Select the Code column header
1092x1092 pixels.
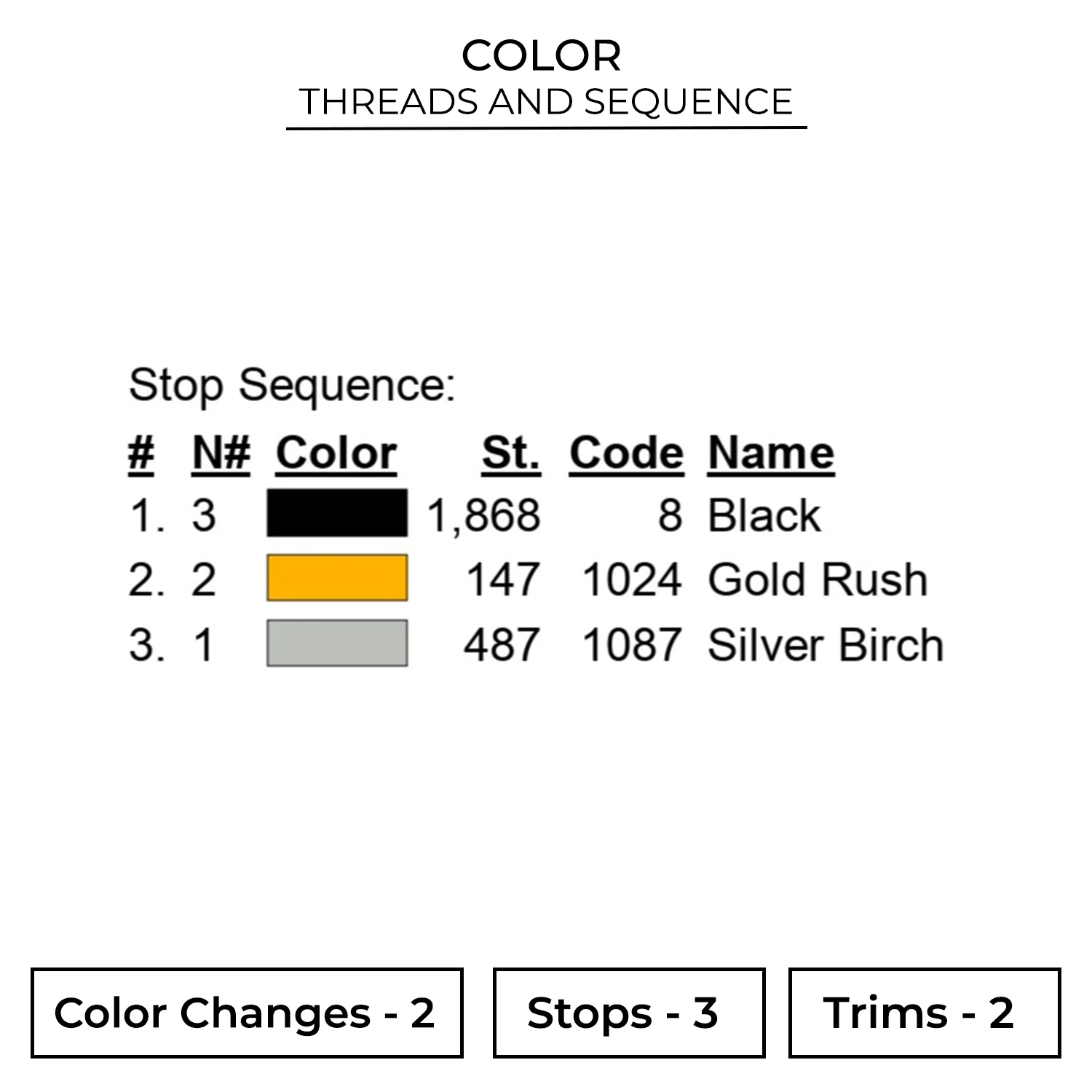point(626,454)
